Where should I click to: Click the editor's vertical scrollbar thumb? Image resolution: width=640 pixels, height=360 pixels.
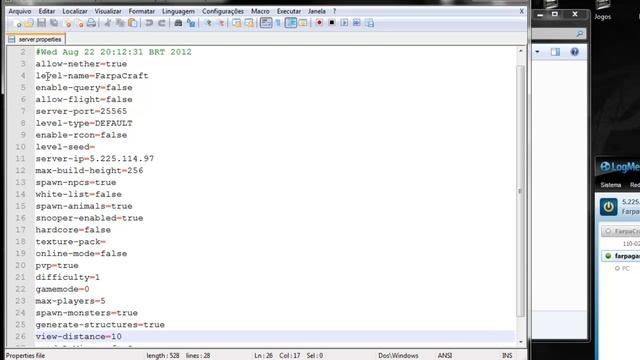pos(520,191)
